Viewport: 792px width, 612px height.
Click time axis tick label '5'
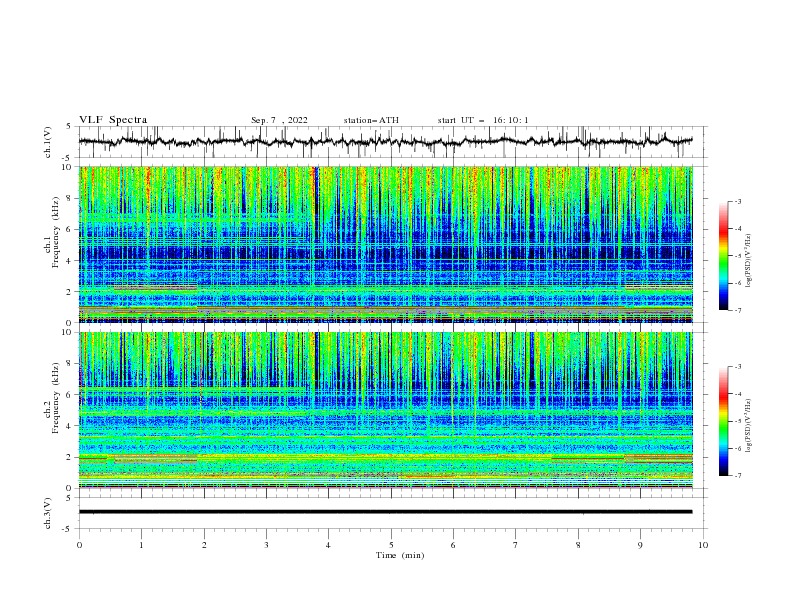click(x=391, y=545)
